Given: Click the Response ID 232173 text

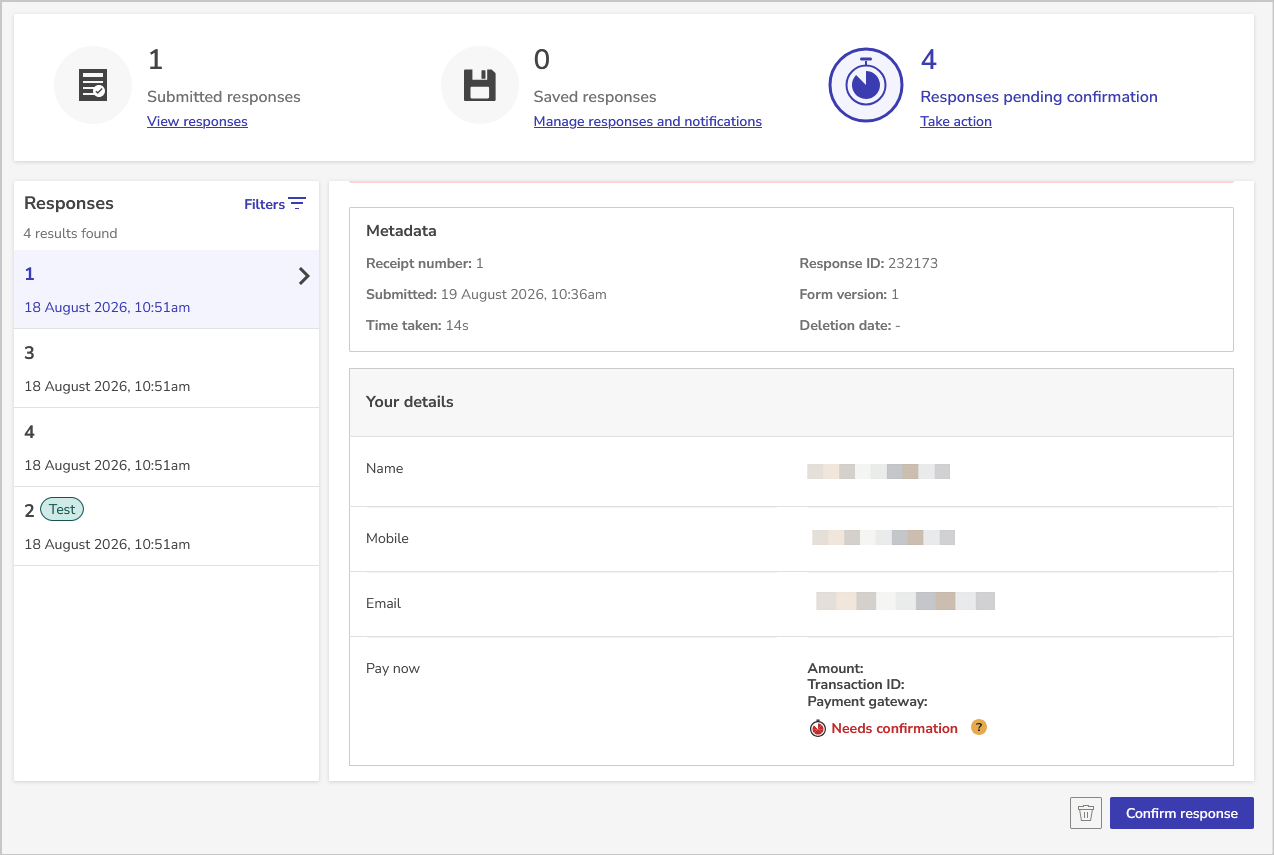Looking at the screenshot, I should coord(868,263).
